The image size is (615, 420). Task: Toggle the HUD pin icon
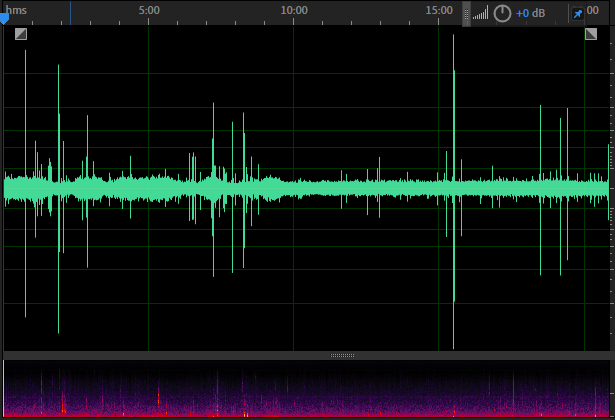(578, 14)
